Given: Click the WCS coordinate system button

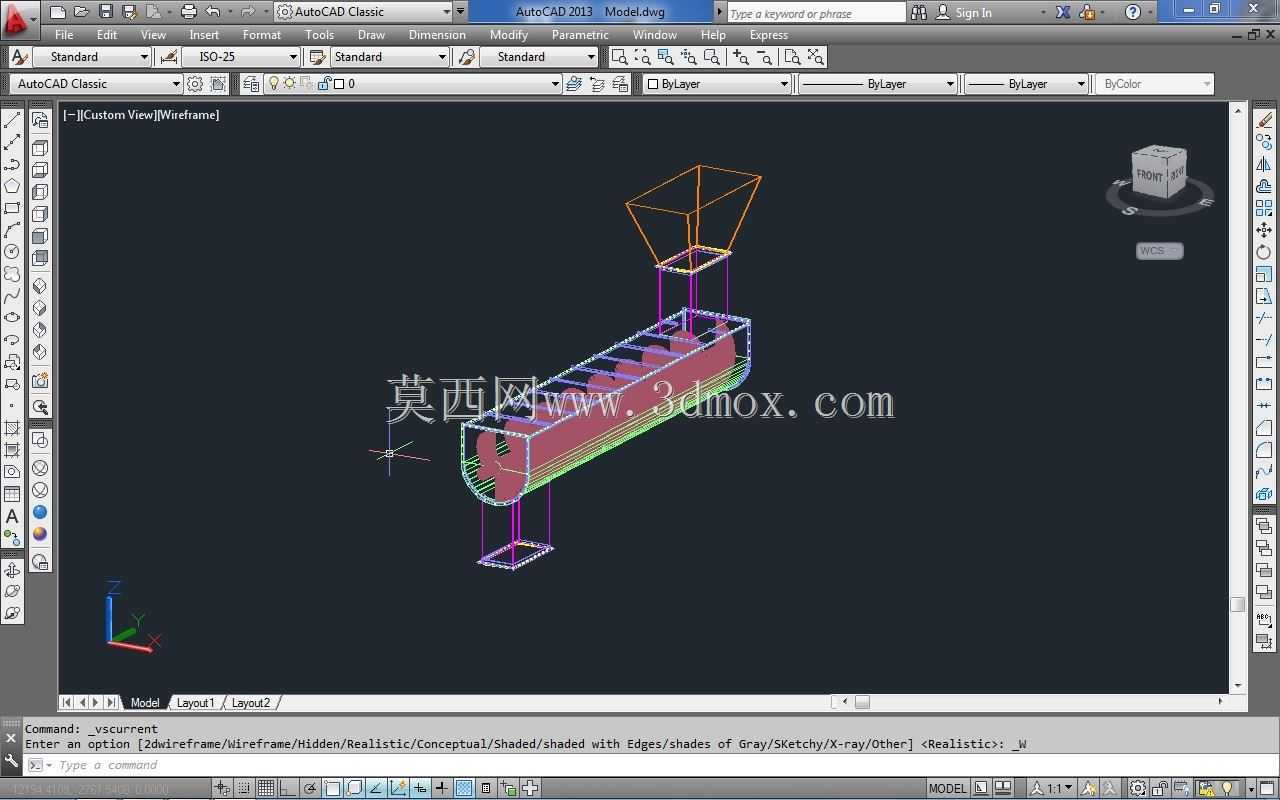Looking at the screenshot, I should [1160, 251].
